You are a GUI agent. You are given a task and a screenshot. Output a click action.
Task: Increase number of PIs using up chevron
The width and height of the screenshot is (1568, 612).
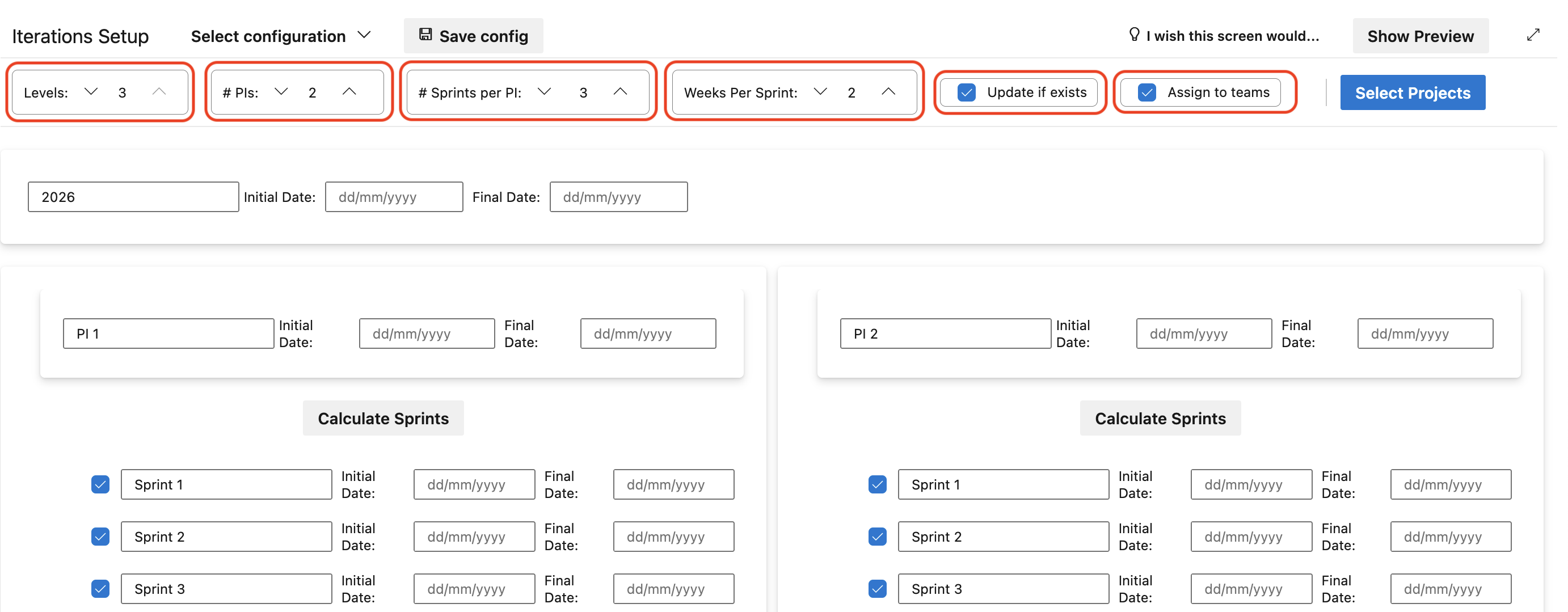pos(349,92)
